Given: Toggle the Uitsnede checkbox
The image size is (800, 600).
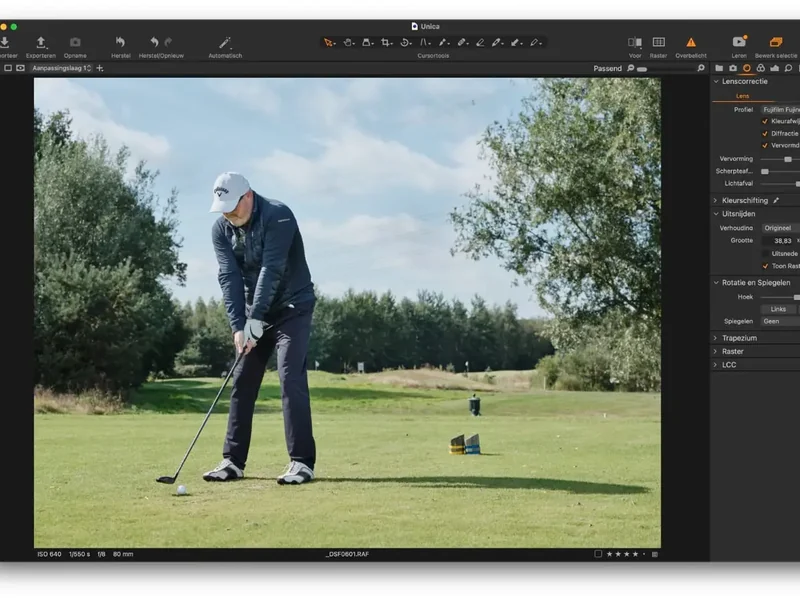Looking at the screenshot, I should 765,254.
